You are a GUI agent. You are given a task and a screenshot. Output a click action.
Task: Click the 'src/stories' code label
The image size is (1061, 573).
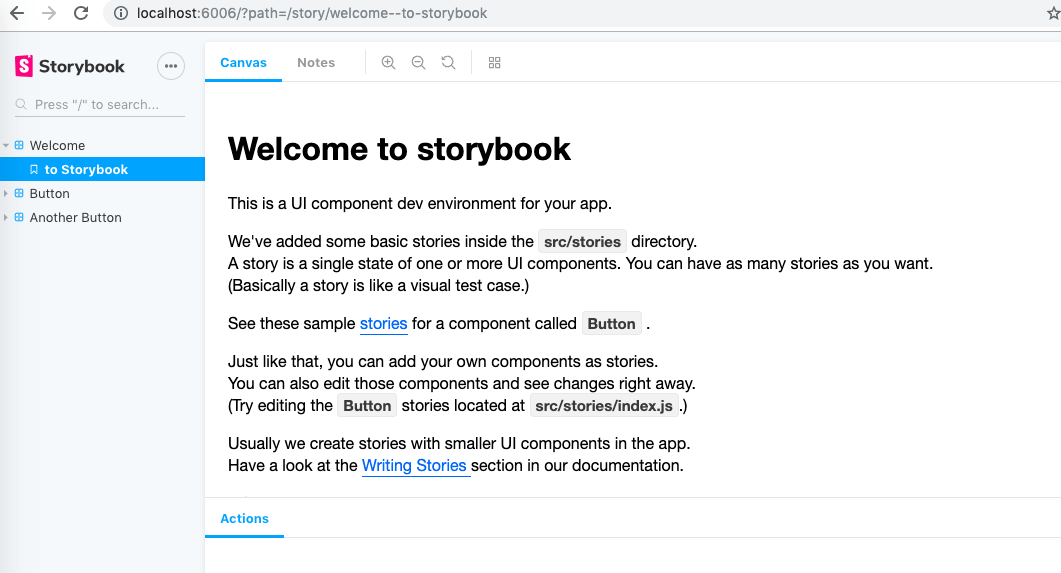583,242
